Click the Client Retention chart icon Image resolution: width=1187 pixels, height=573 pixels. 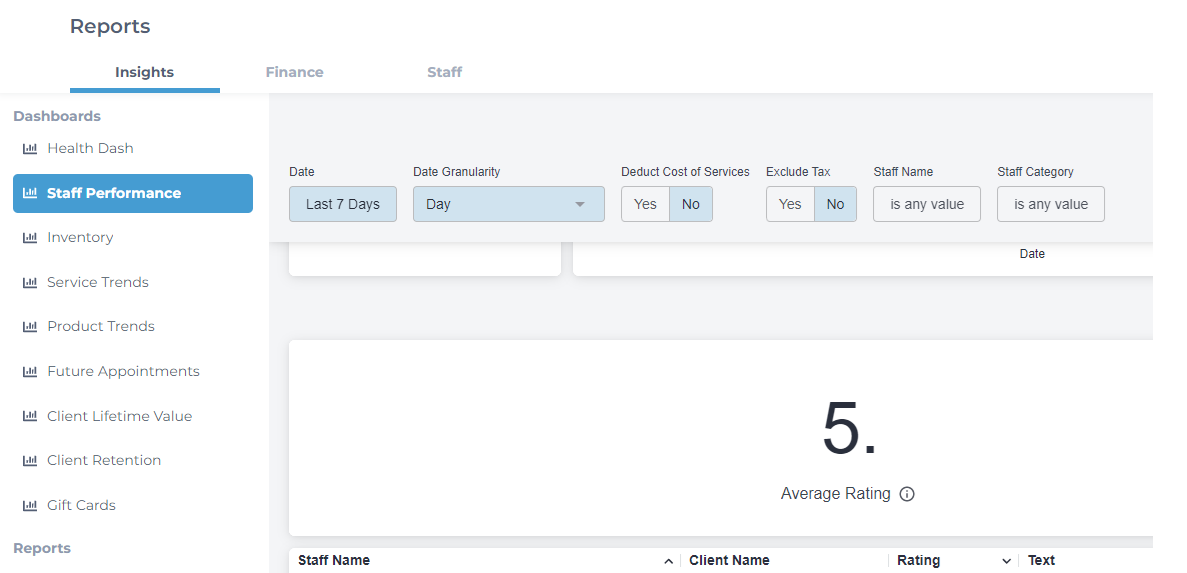tap(30, 460)
